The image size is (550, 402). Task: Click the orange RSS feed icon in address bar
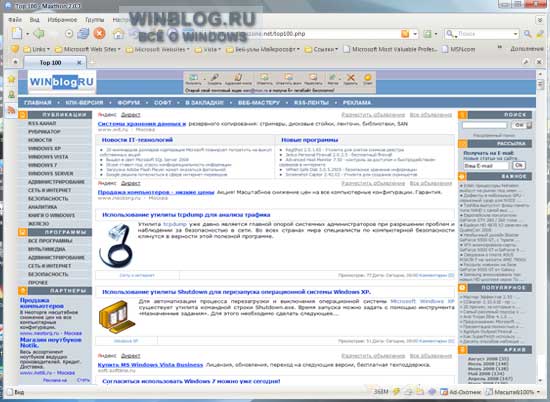[405, 34]
